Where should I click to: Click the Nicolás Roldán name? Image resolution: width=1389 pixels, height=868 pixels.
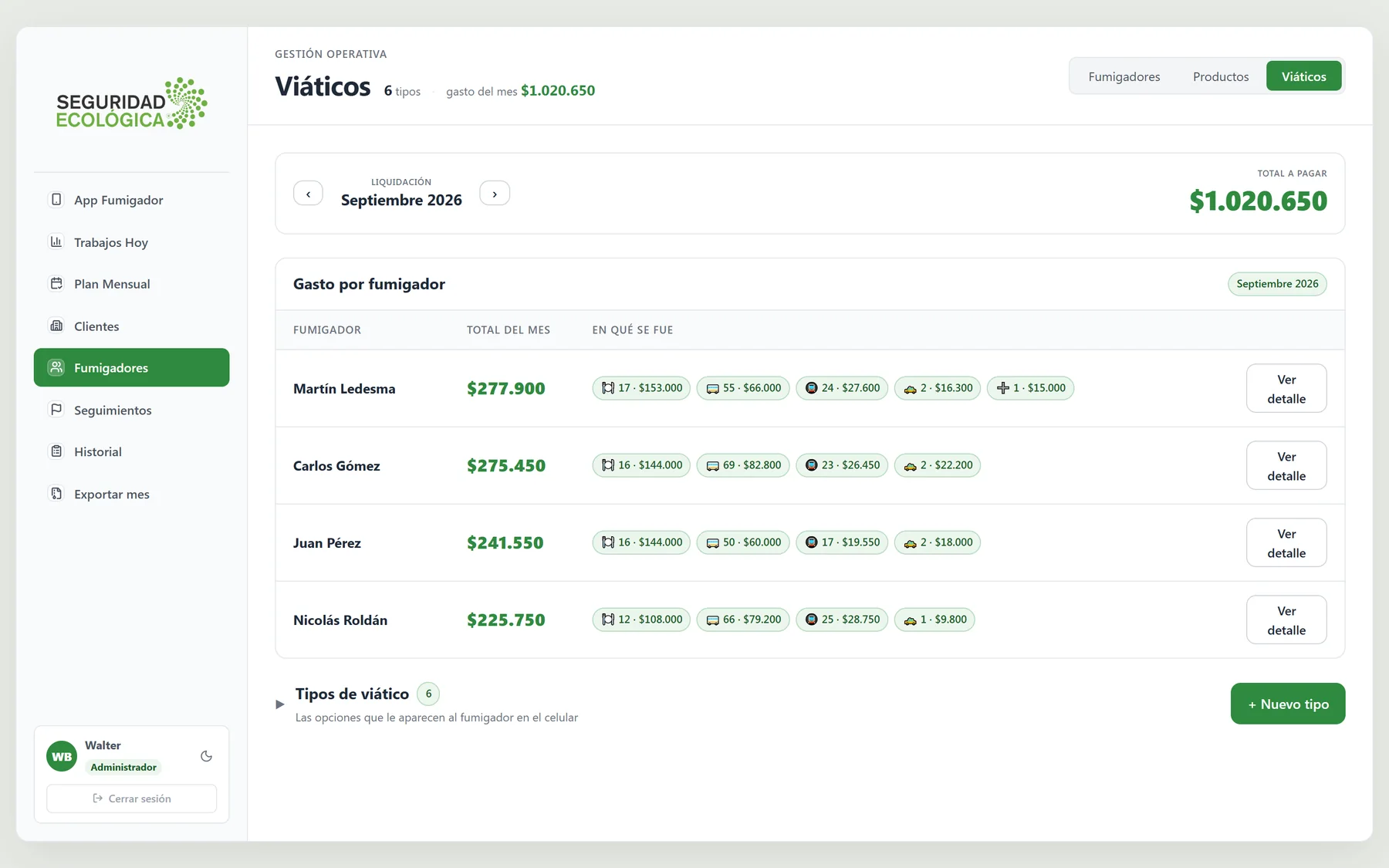(340, 620)
